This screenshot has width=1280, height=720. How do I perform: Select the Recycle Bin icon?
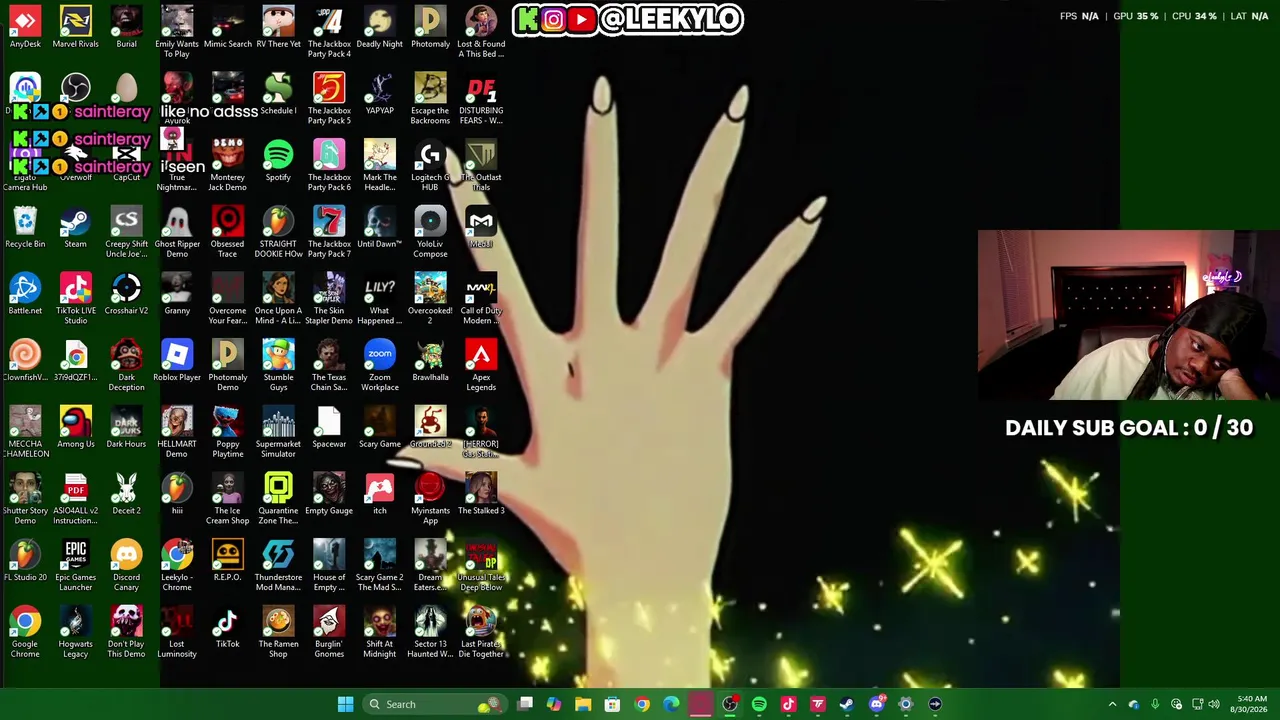25,227
